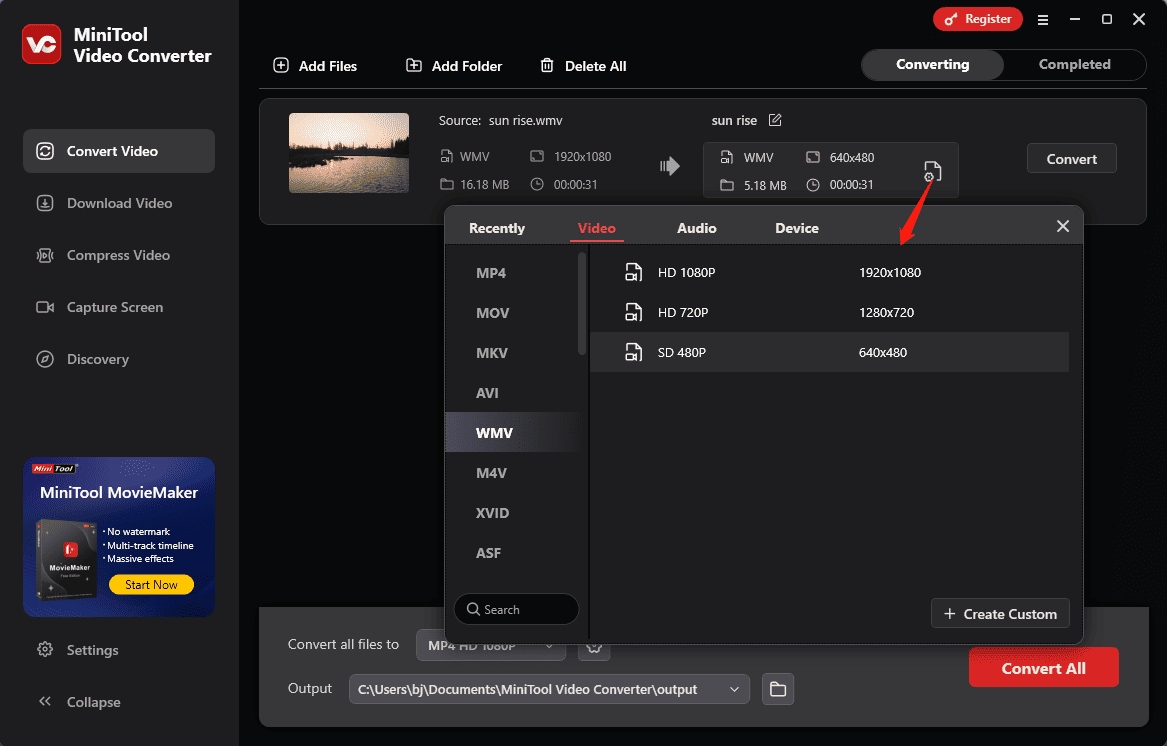Select WMV format in list
This screenshot has width=1167, height=746.
click(511, 433)
